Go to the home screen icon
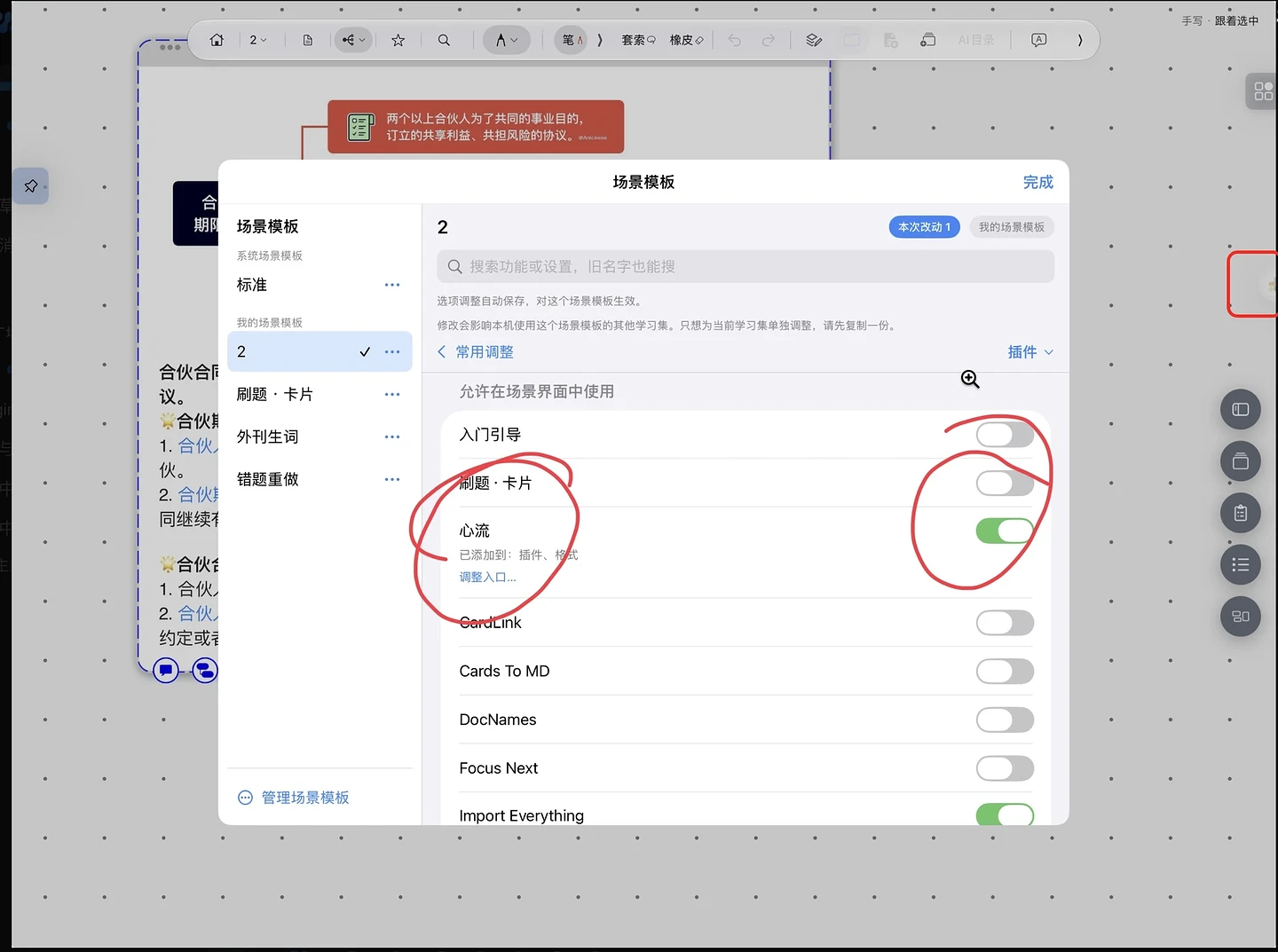Image resolution: width=1278 pixels, height=952 pixels. pos(217,40)
